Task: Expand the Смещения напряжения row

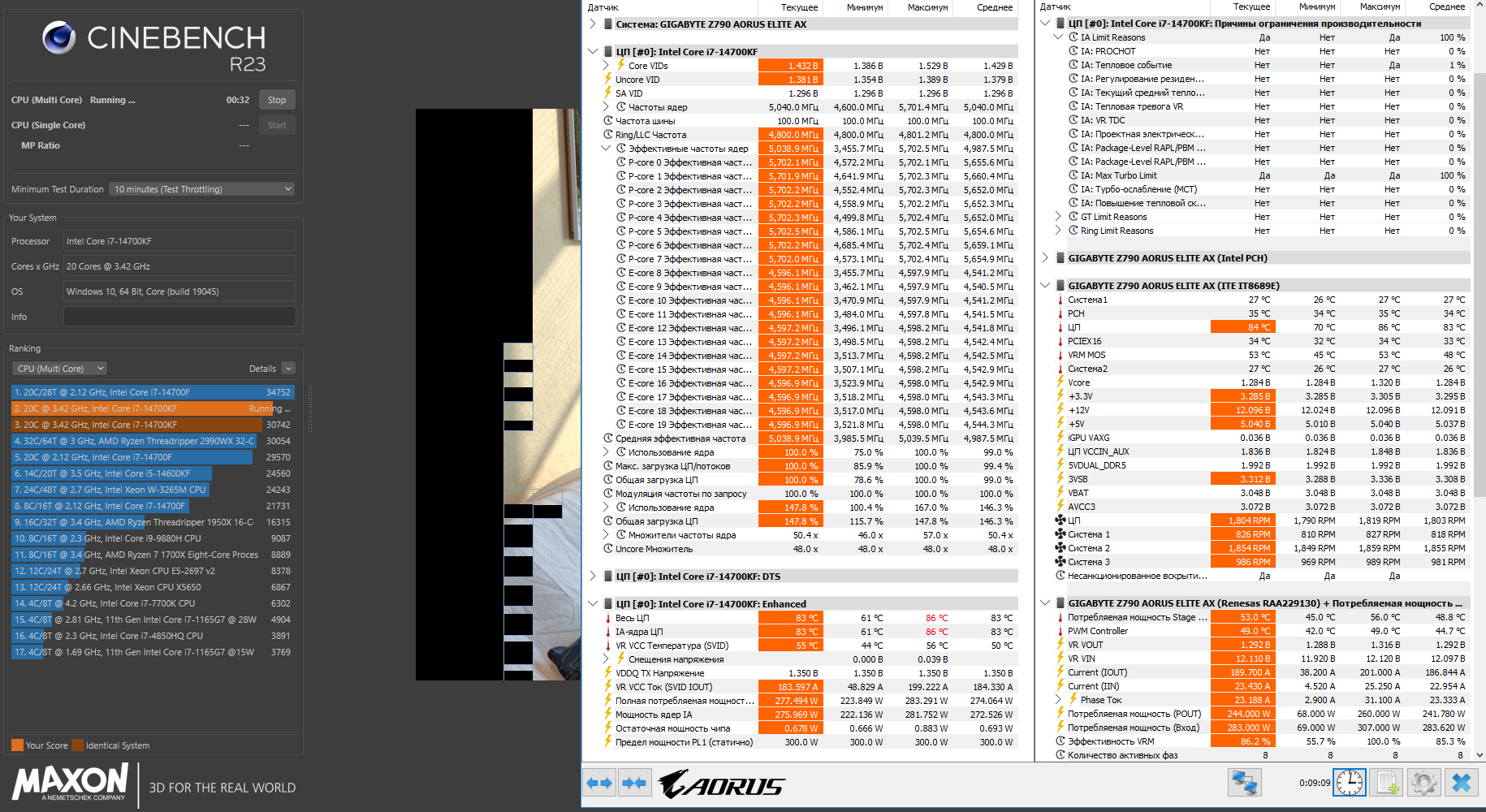Action: click(x=606, y=659)
